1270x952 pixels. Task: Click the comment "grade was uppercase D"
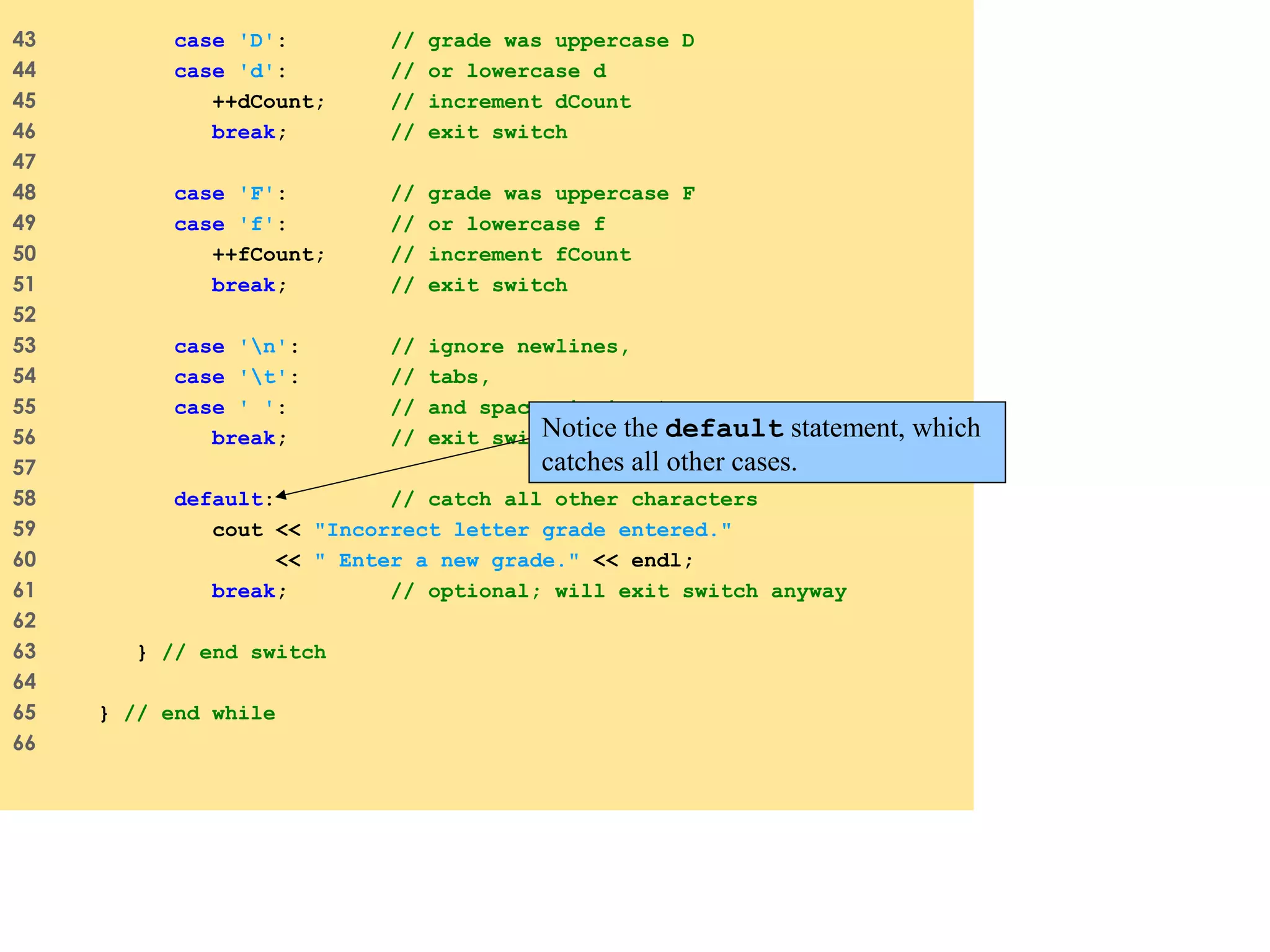point(543,41)
